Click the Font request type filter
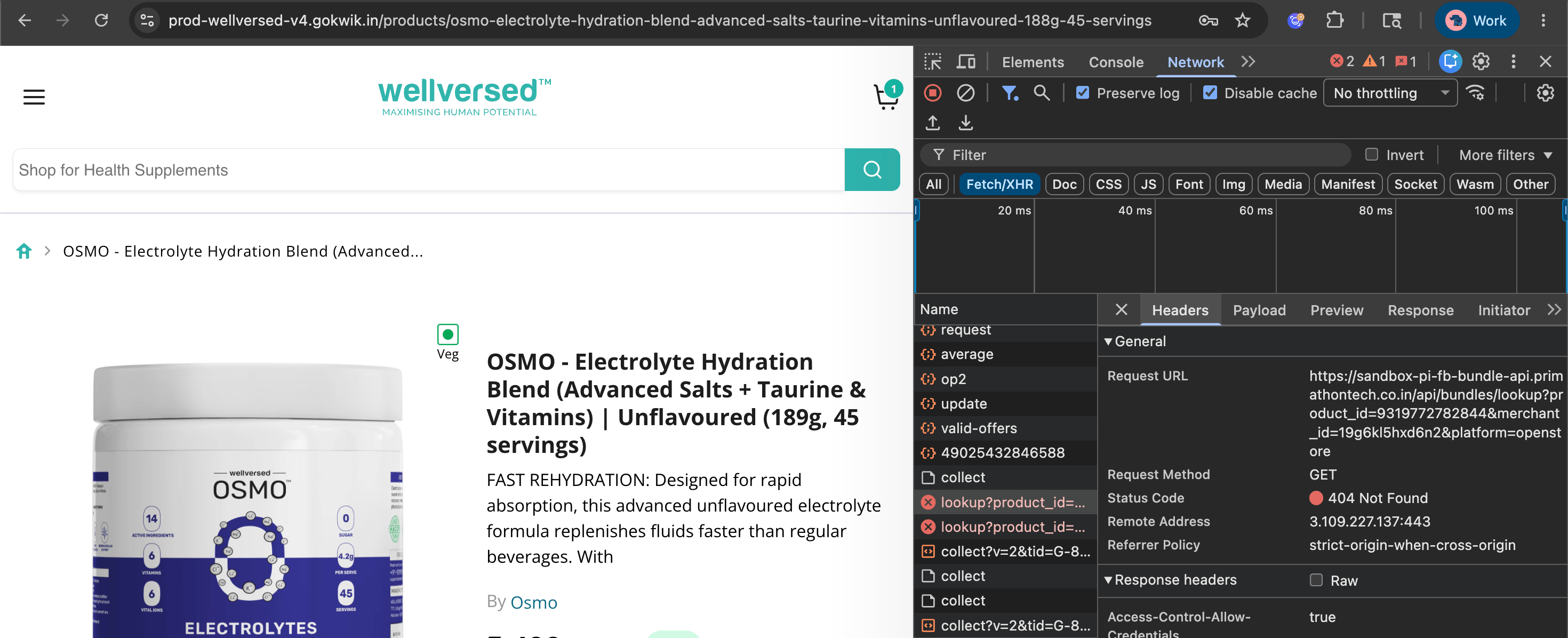Viewport: 1568px width, 638px height. 1189,185
